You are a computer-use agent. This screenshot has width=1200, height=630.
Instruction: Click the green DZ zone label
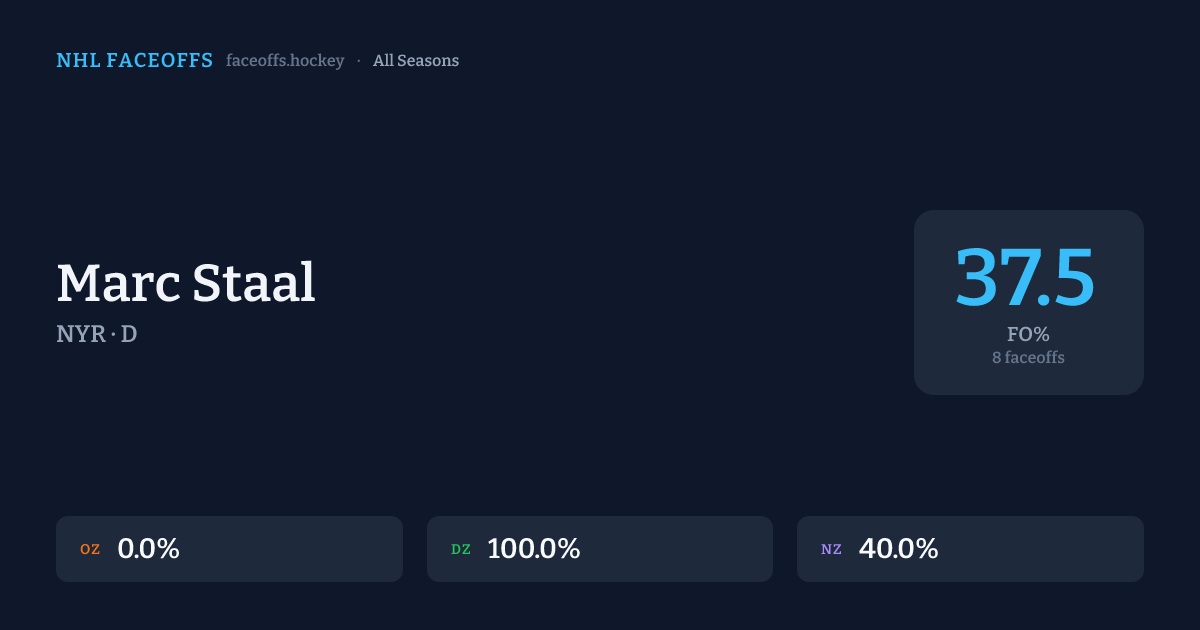click(461, 549)
